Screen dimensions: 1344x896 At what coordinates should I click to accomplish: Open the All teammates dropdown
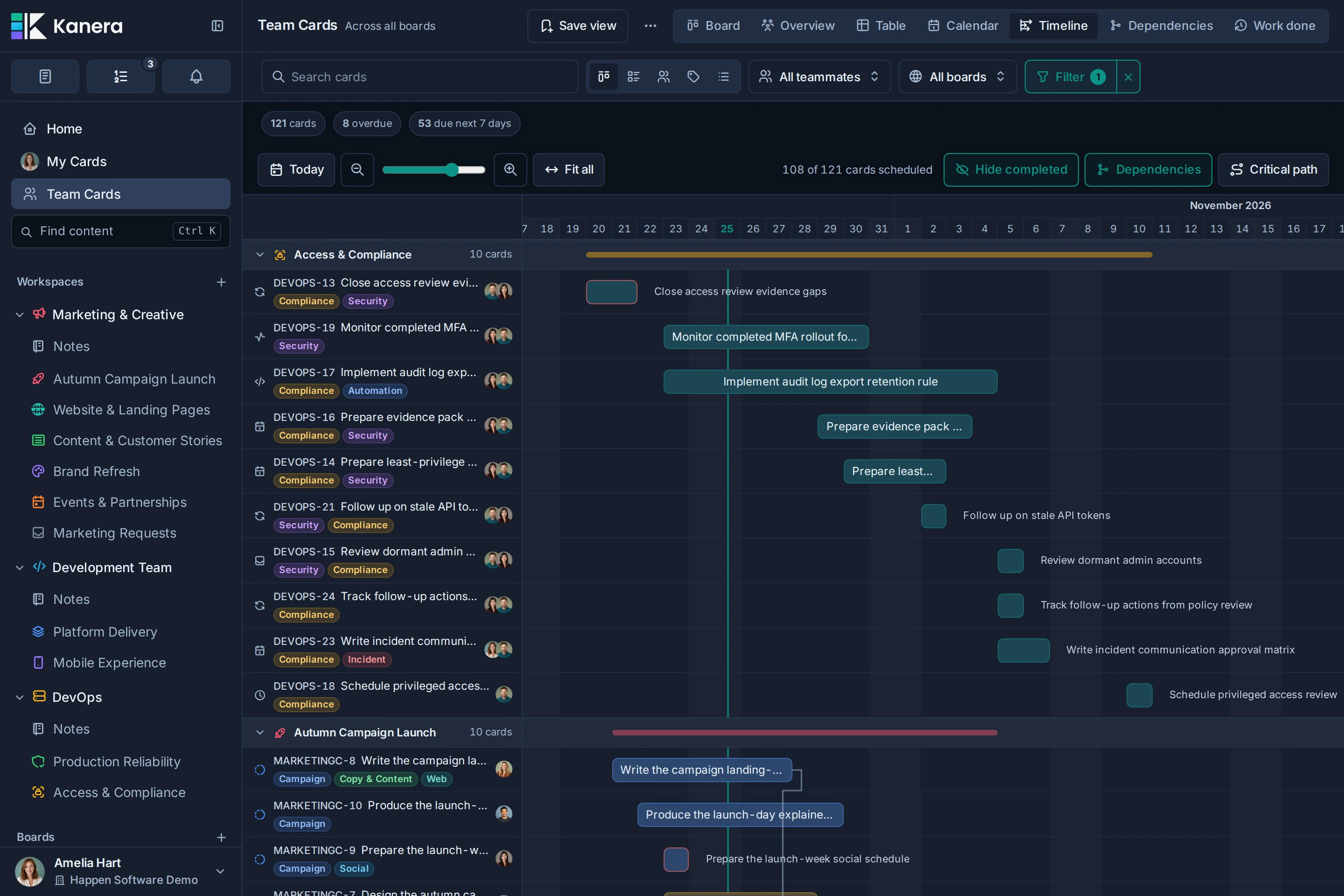click(819, 77)
